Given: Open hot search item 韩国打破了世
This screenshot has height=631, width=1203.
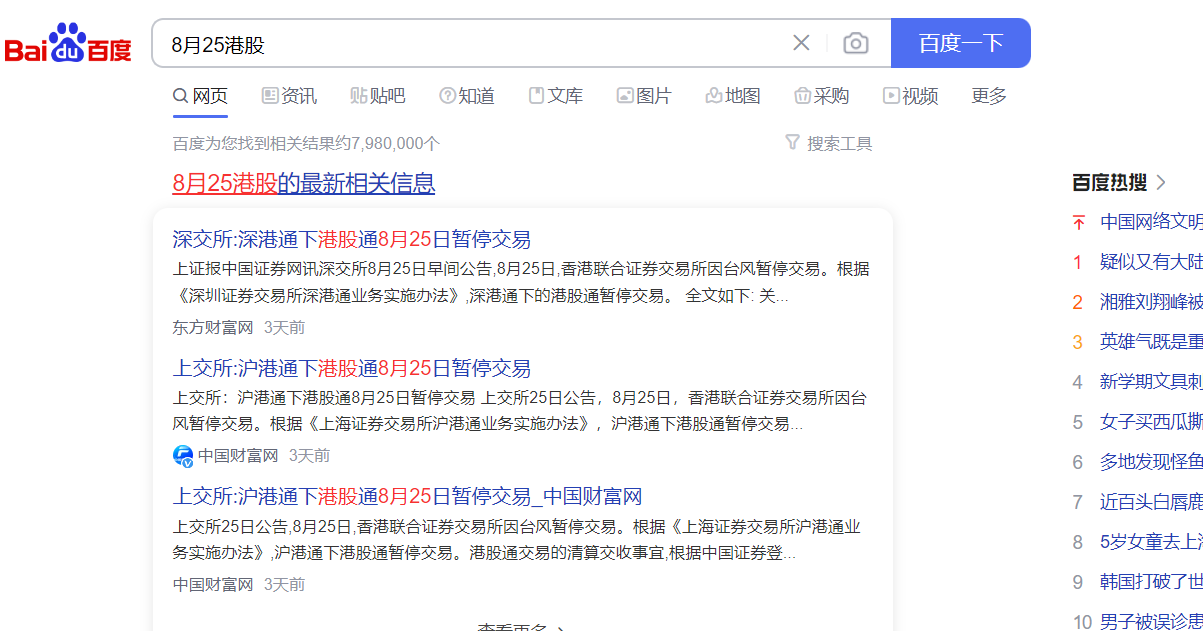Looking at the screenshot, I should pos(1151,582).
